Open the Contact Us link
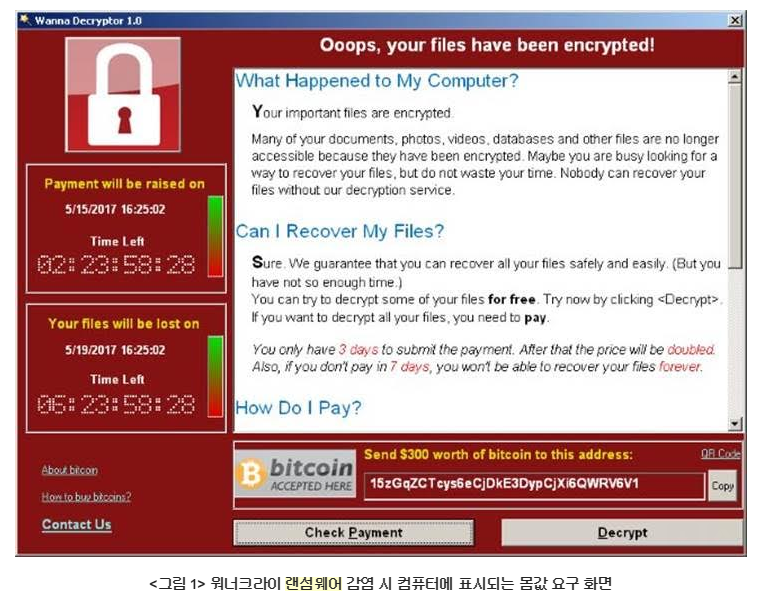Viewport: 776px width, 597px height. click(77, 524)
